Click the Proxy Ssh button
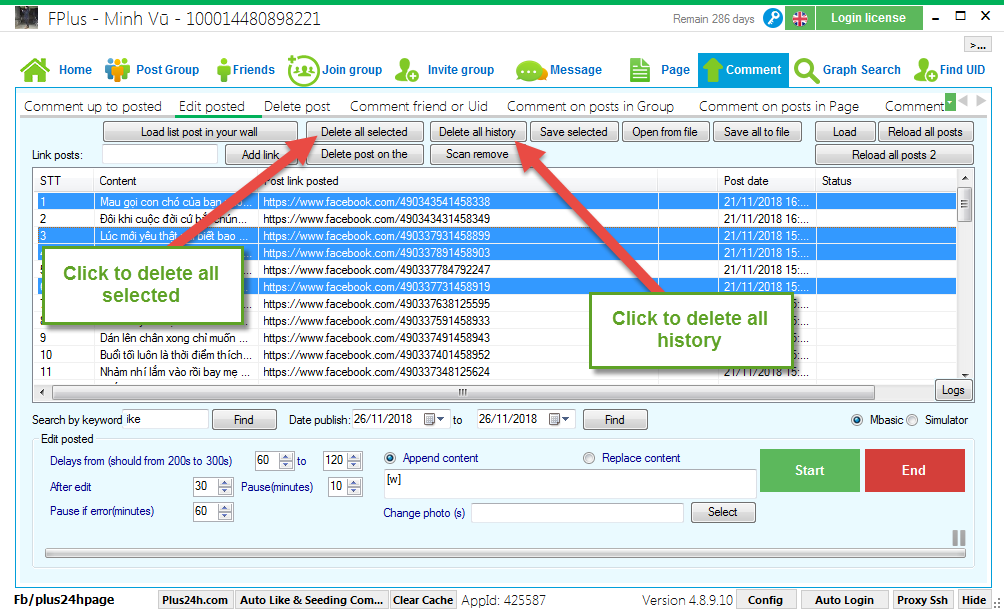The width and height of the screenshot is (1004, 612). coord(922,600)
